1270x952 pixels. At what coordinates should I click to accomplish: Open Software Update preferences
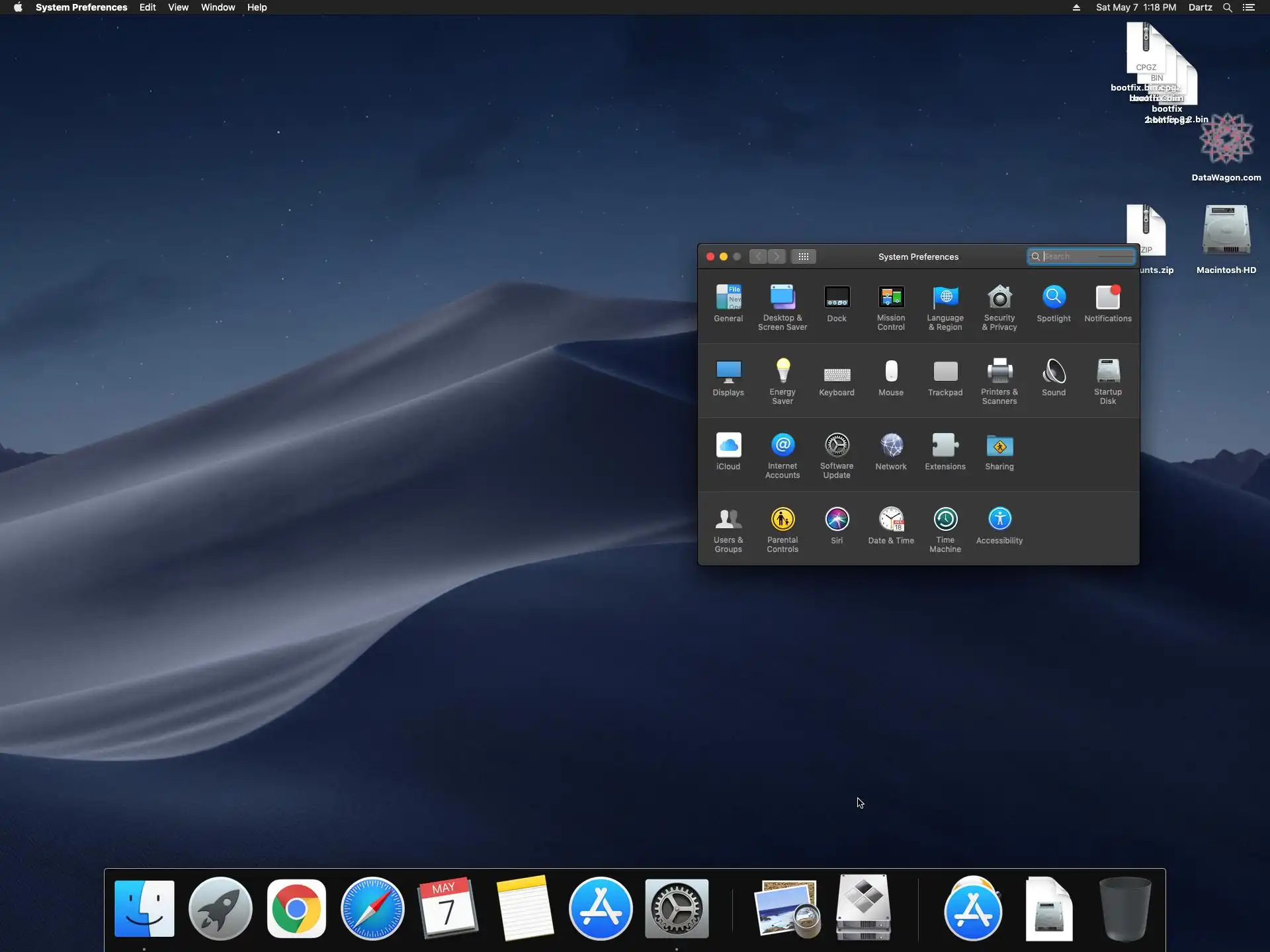836,446
